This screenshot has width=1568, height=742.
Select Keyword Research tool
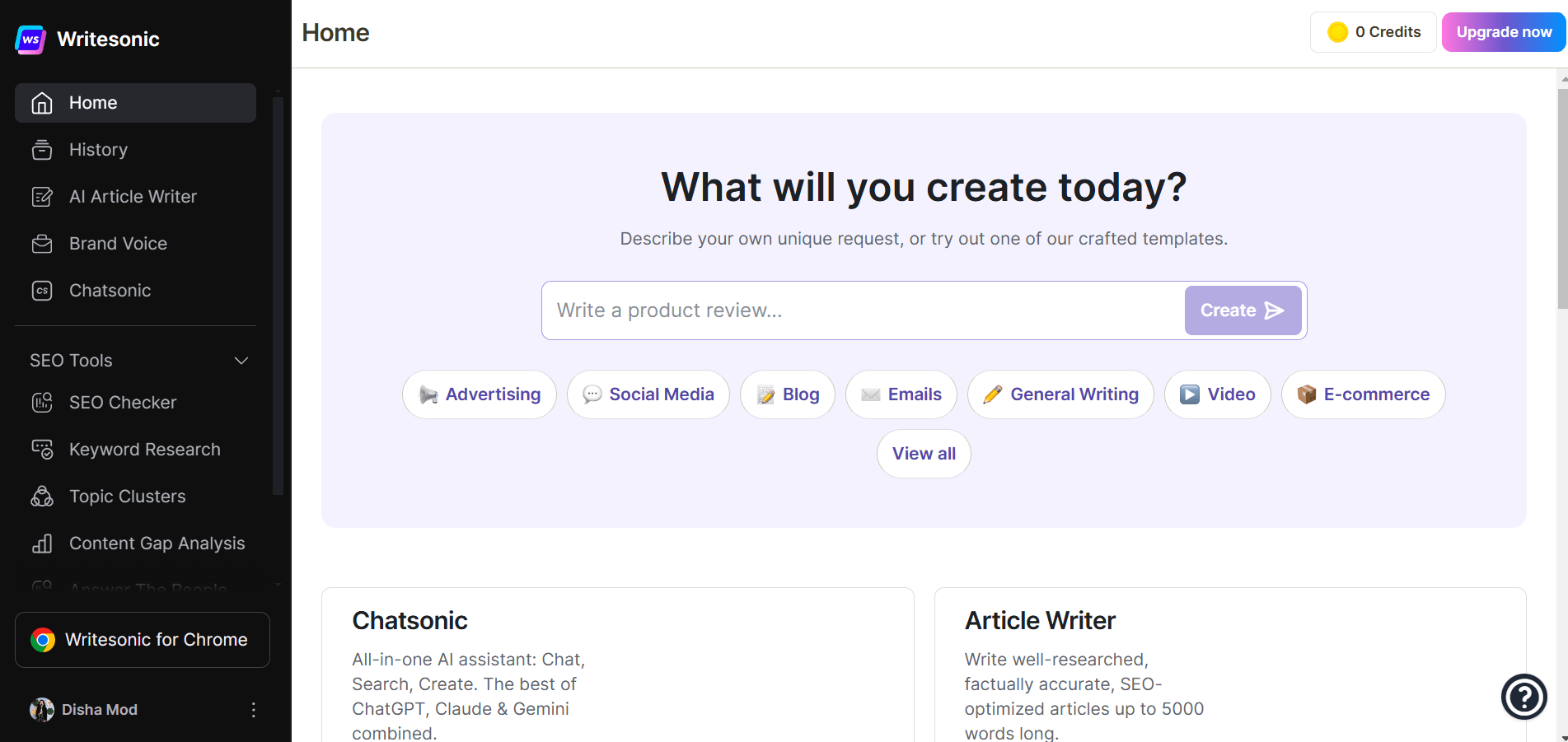tap(144, 450)
